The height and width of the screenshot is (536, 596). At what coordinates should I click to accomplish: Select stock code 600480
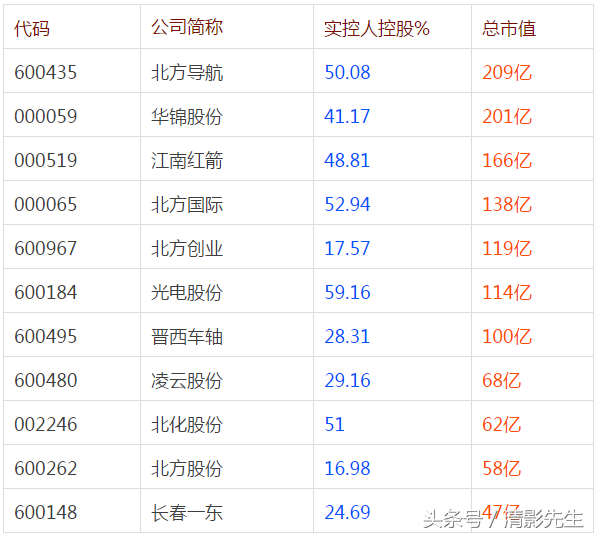(x=46, y=380)
